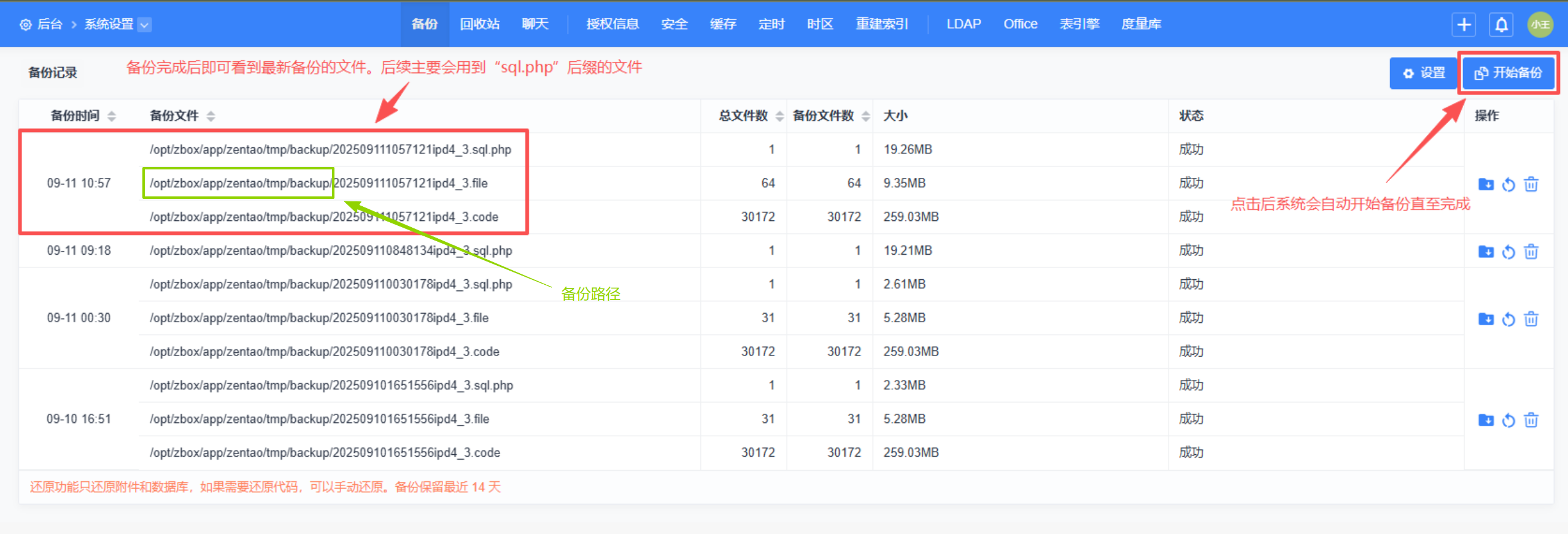Click the 大小 column header

click(895, 116)
